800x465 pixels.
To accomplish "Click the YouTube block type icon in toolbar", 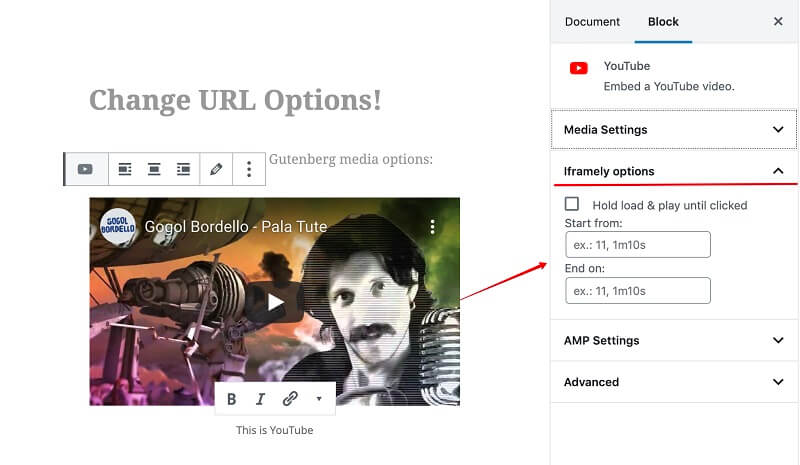I will click(x=85, y=169).
